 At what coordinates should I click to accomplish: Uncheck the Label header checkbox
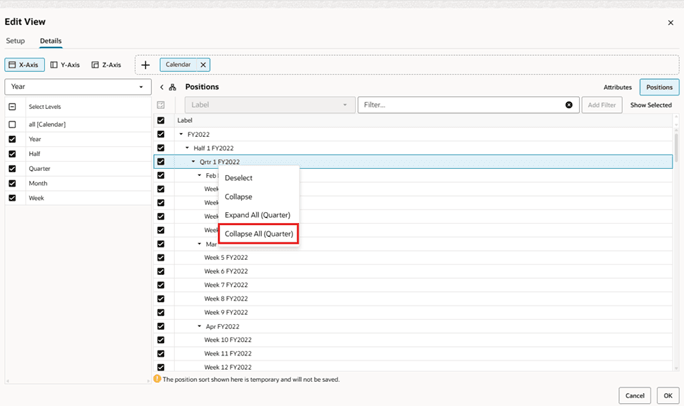pos(161,120)
